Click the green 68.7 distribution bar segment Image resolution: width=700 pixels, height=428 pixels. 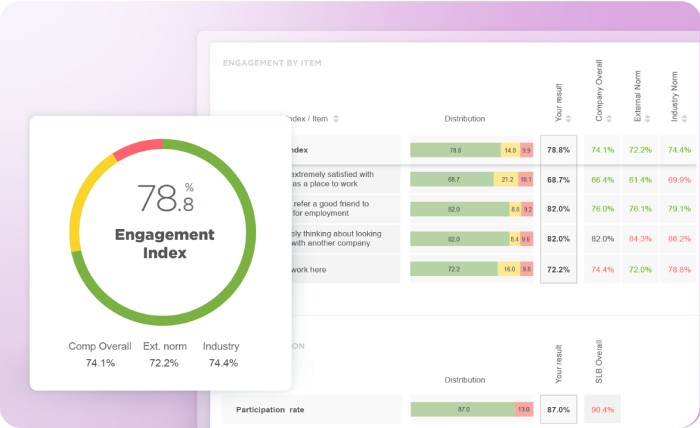pos(452,179)
